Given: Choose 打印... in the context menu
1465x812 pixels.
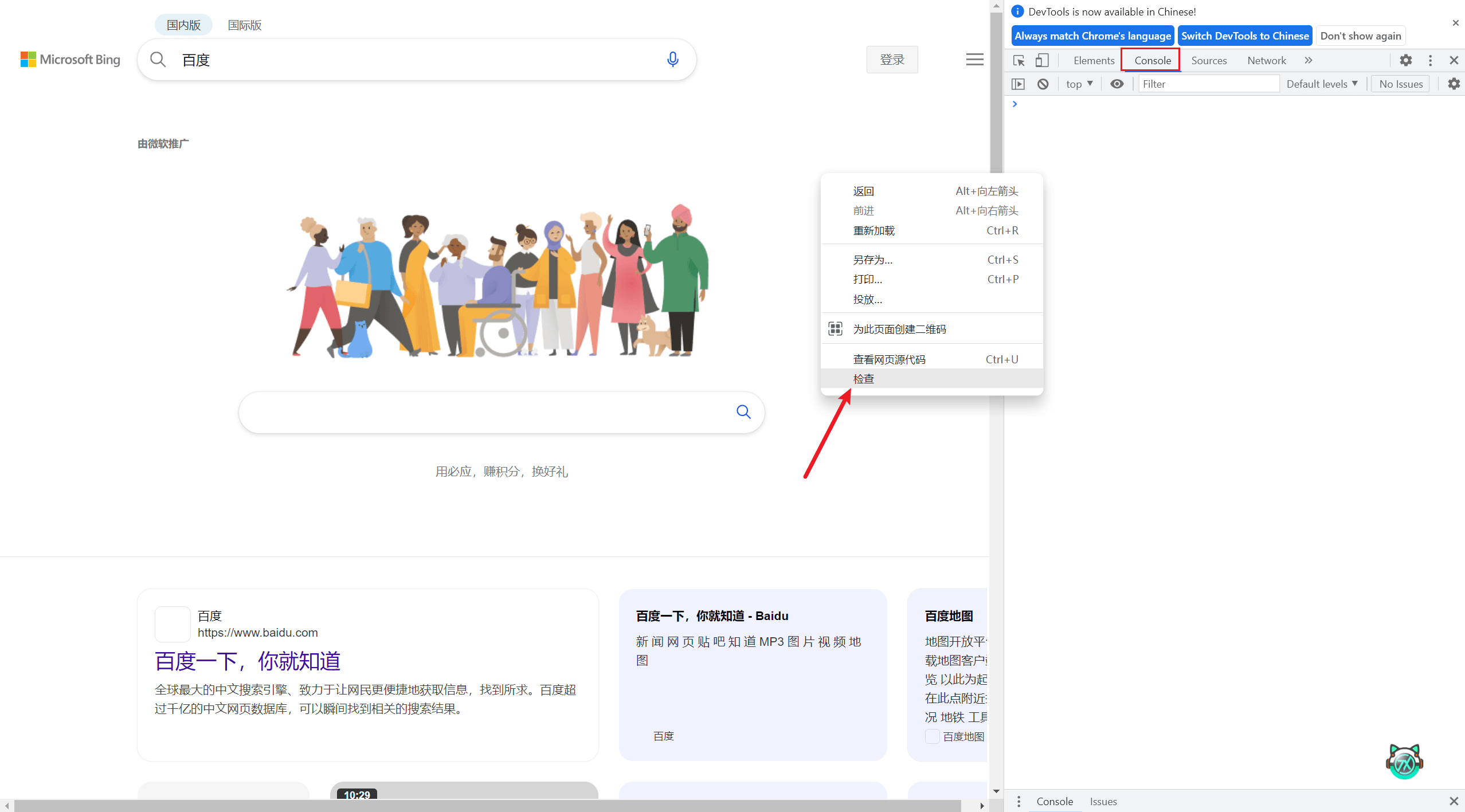Looking at the screenshot, I should point(932,279).
